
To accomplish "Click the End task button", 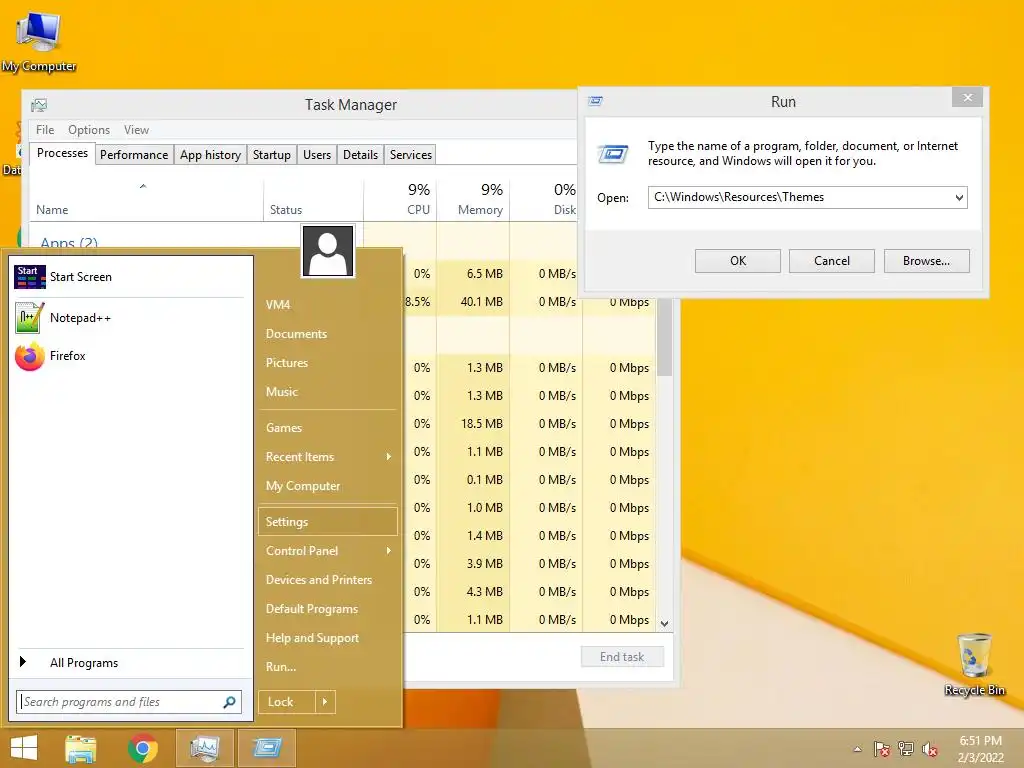I will 622,657.
